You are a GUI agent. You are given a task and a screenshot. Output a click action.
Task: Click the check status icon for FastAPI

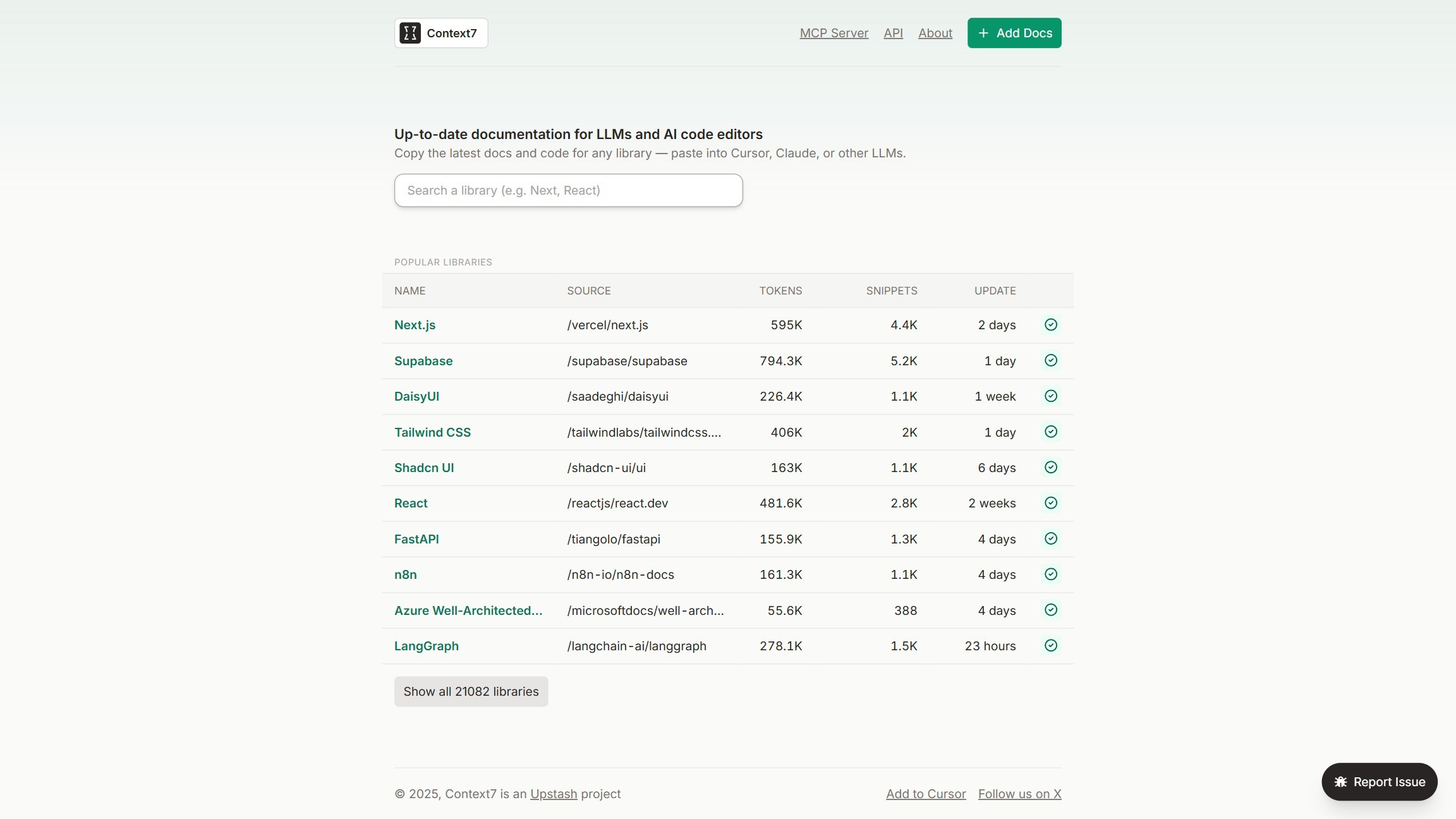pos(1050,538)
